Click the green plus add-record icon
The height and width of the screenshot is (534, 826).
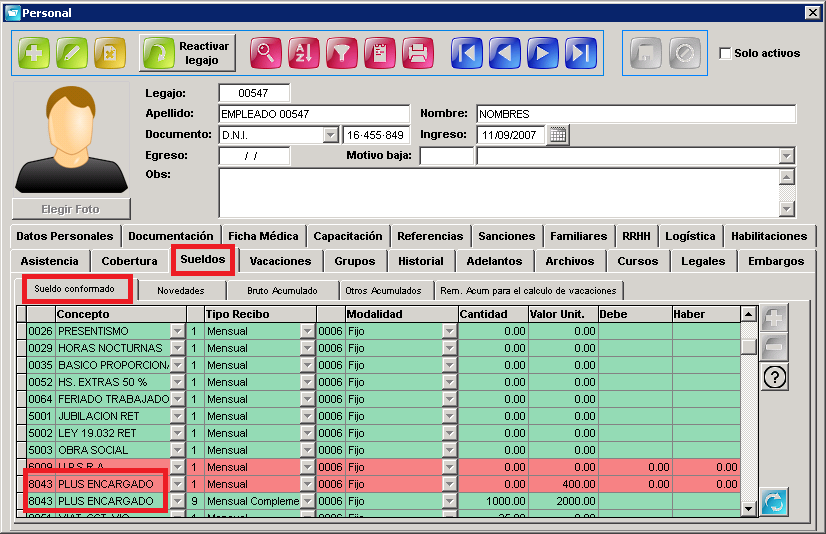[x=34, y=53]
